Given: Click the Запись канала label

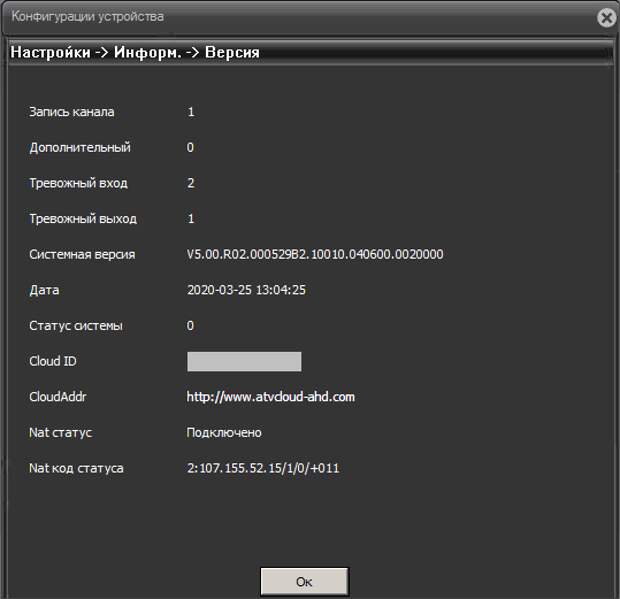Looking at the screenshot, I should (x=72, y=112).
